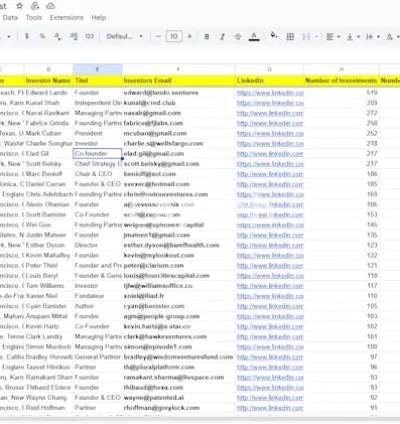The width and height of the screenshot is (400, 424).
Task: Open the fill color paint bucket
Action: (274, 35)
